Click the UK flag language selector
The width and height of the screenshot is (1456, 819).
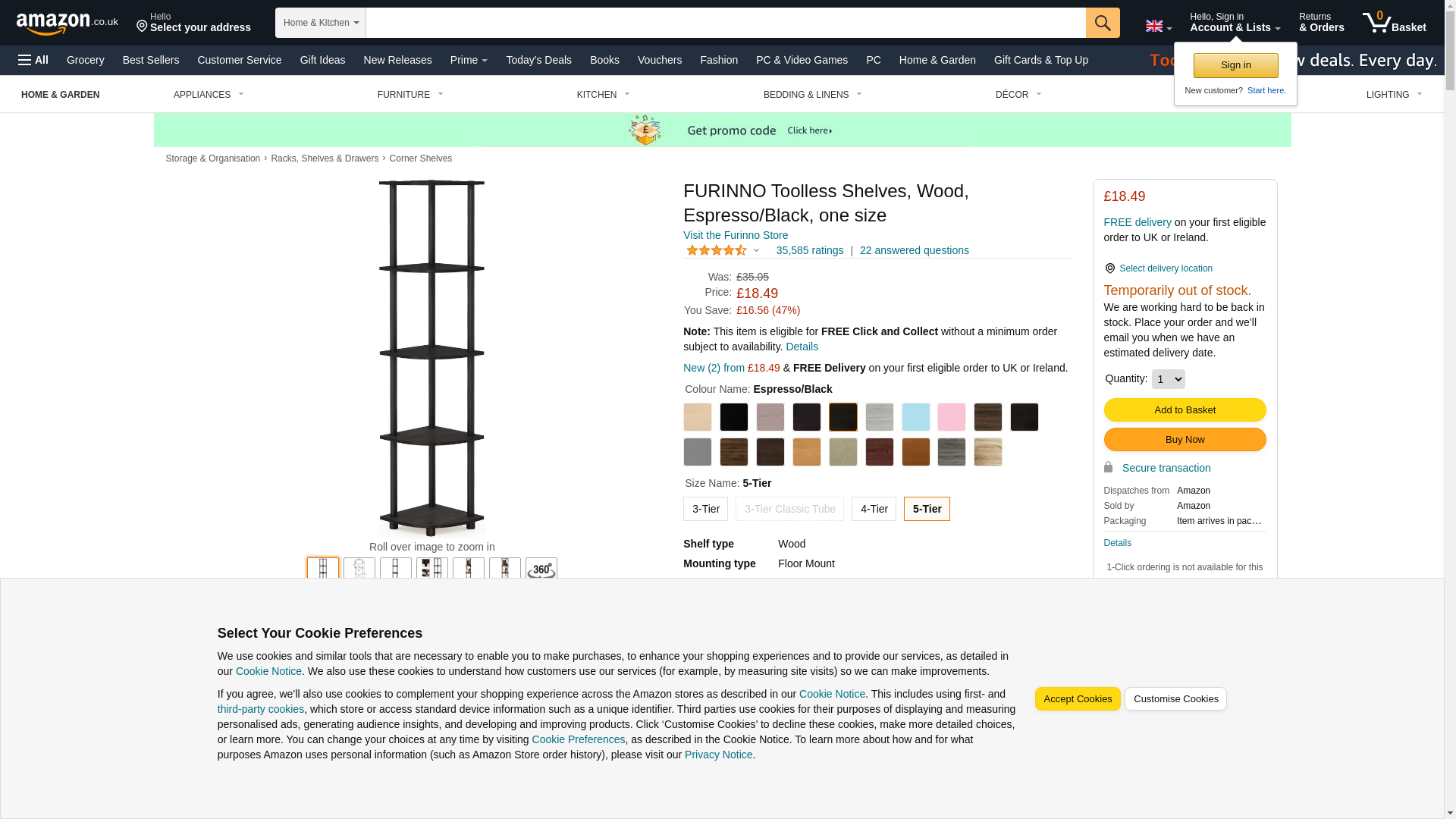pyautogui.click(x=1158, y=27)
